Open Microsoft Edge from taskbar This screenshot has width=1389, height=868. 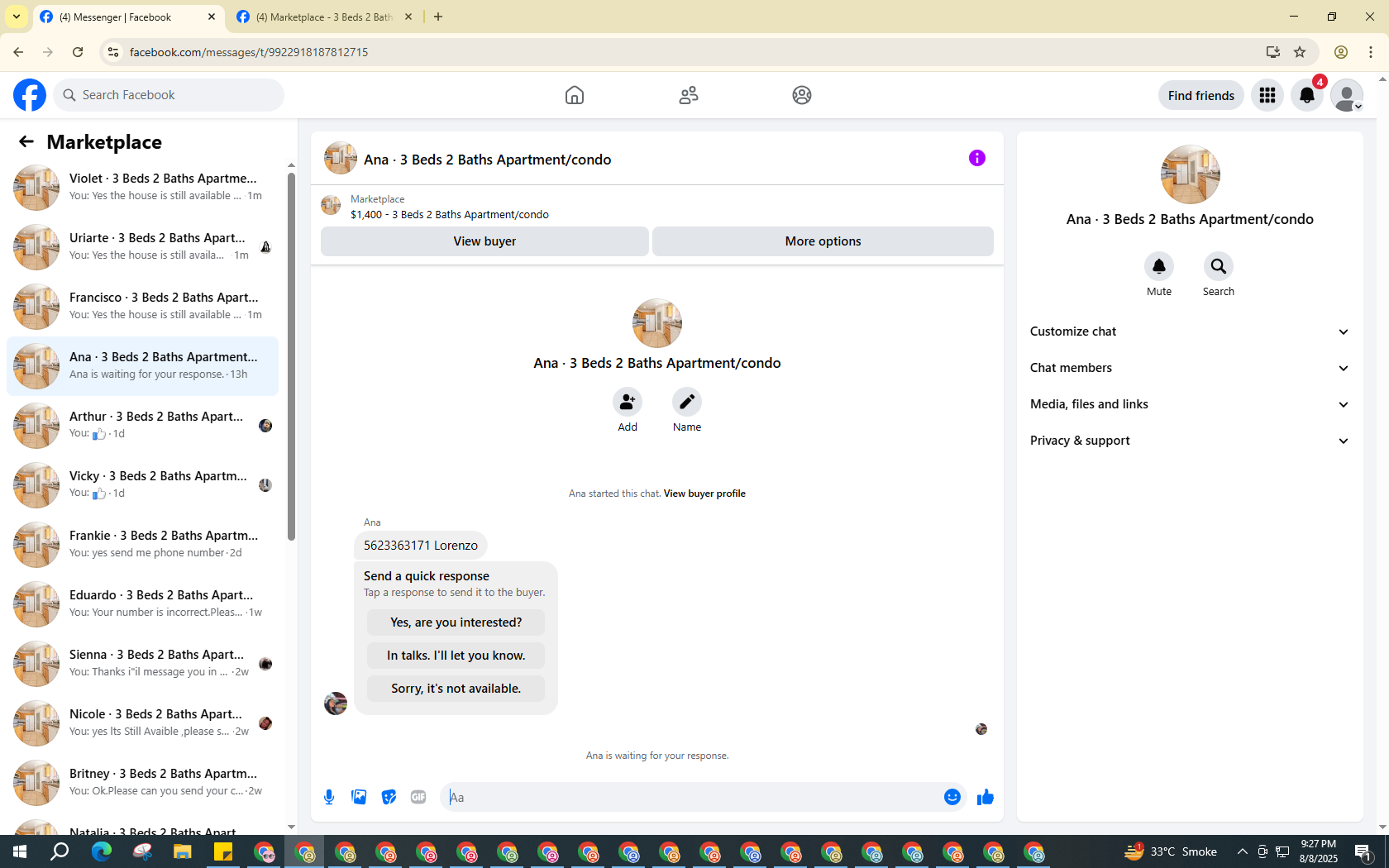(101, 851)
